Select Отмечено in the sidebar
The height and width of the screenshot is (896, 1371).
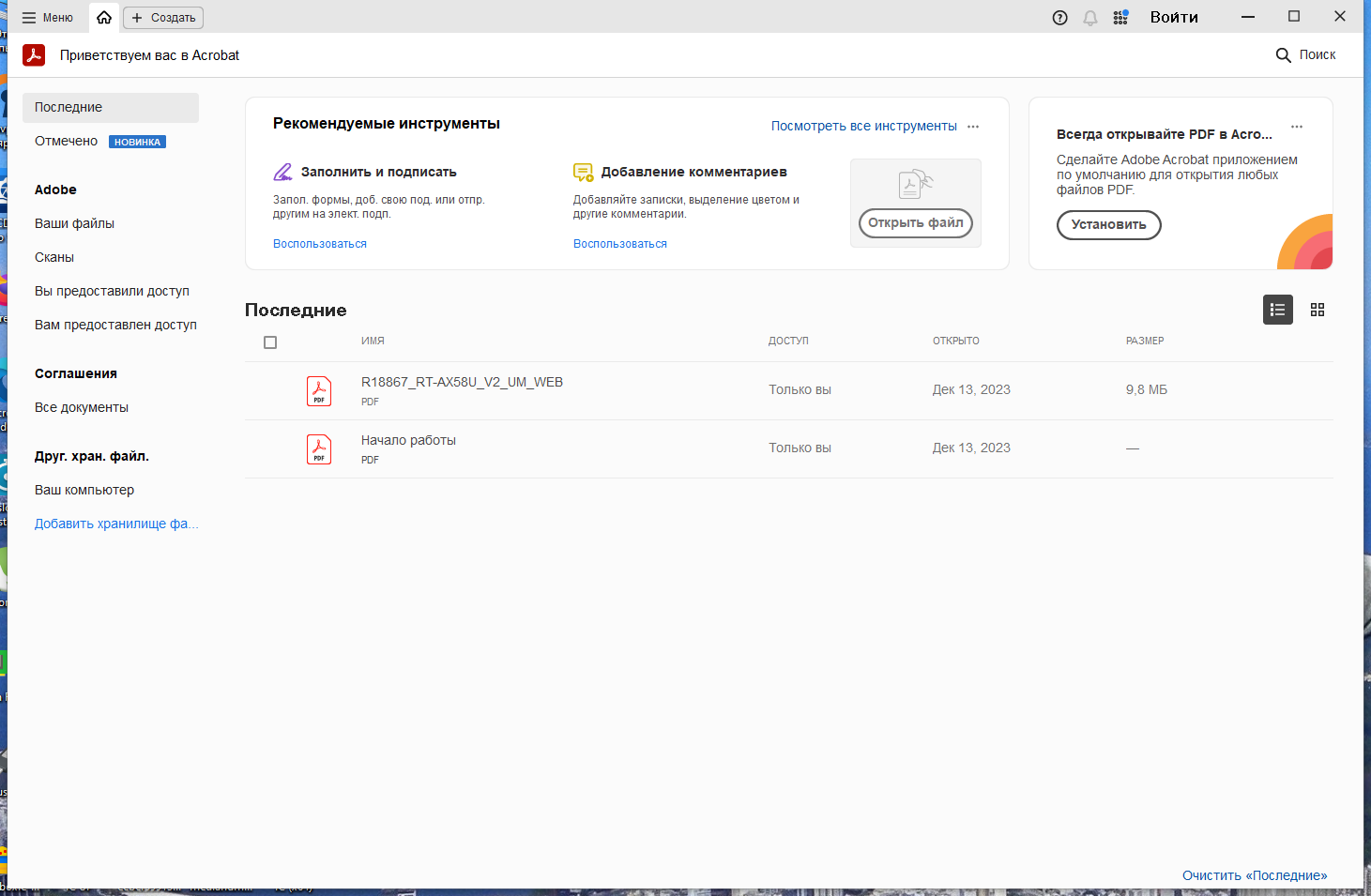[x=65, y=141]
